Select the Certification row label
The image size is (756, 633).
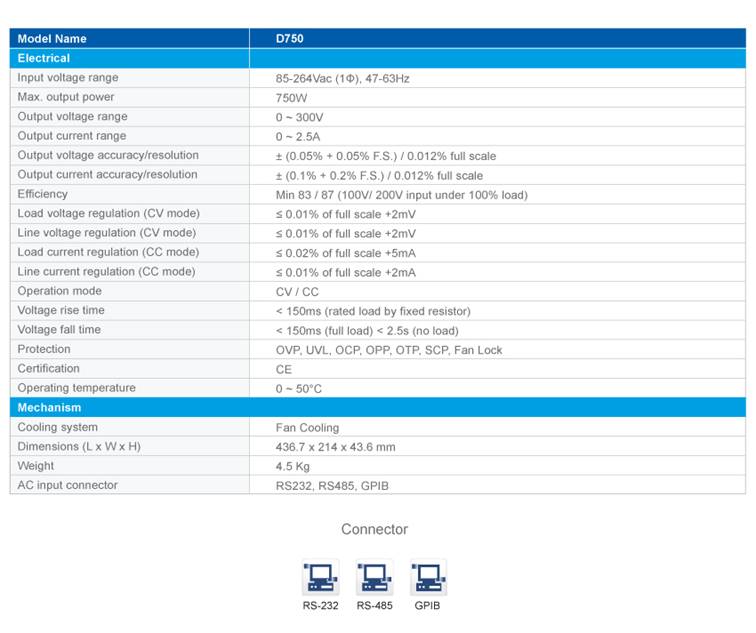[49, 369]
